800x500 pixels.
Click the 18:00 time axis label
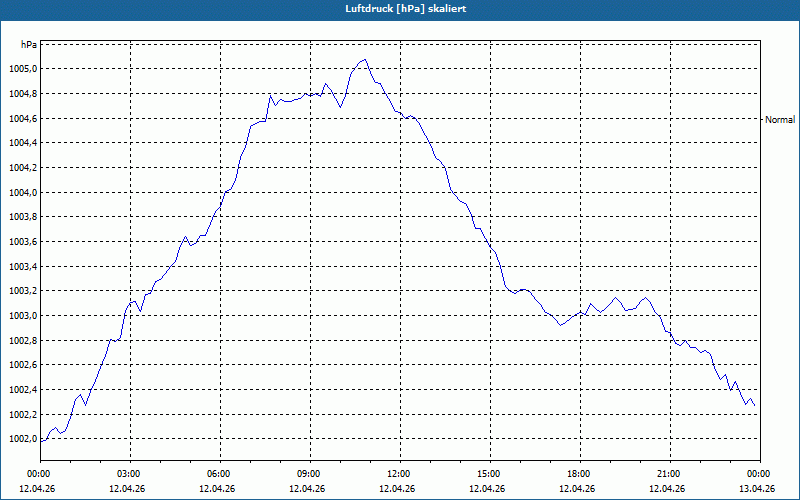[x=578, y=474]
